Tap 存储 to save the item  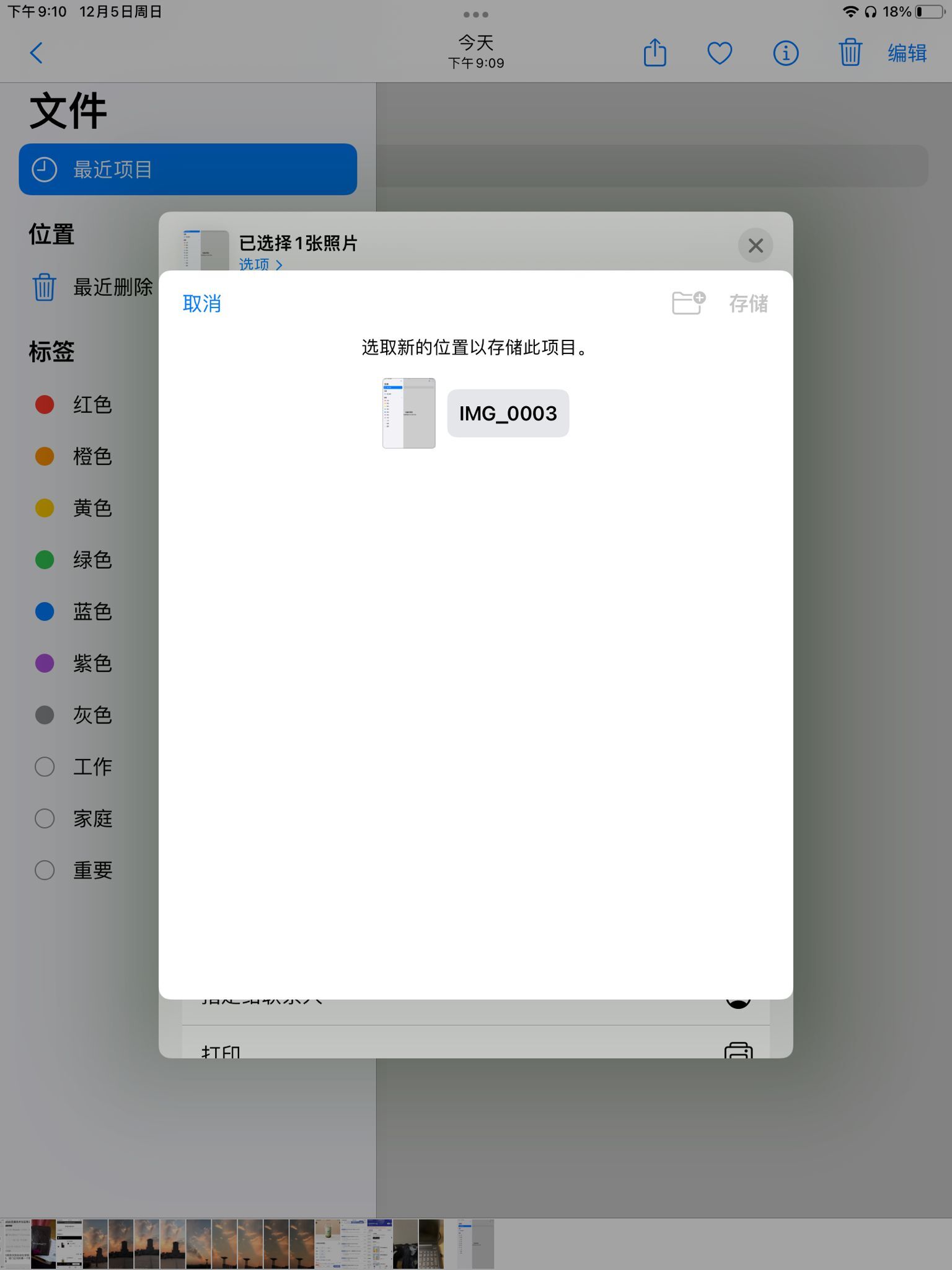coord(749,303)
